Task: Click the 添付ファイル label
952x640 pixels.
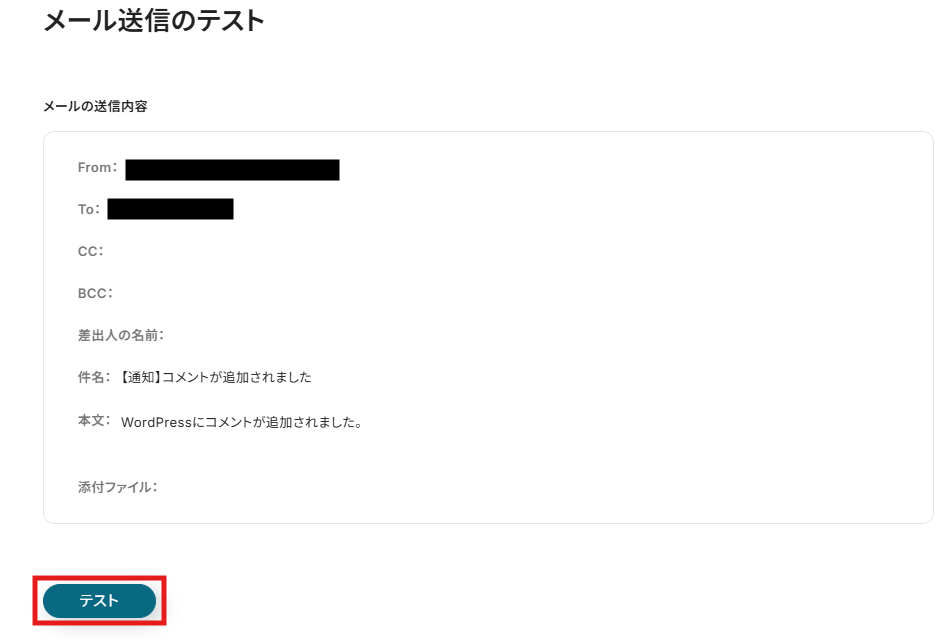Action: (x=117, y=487)
